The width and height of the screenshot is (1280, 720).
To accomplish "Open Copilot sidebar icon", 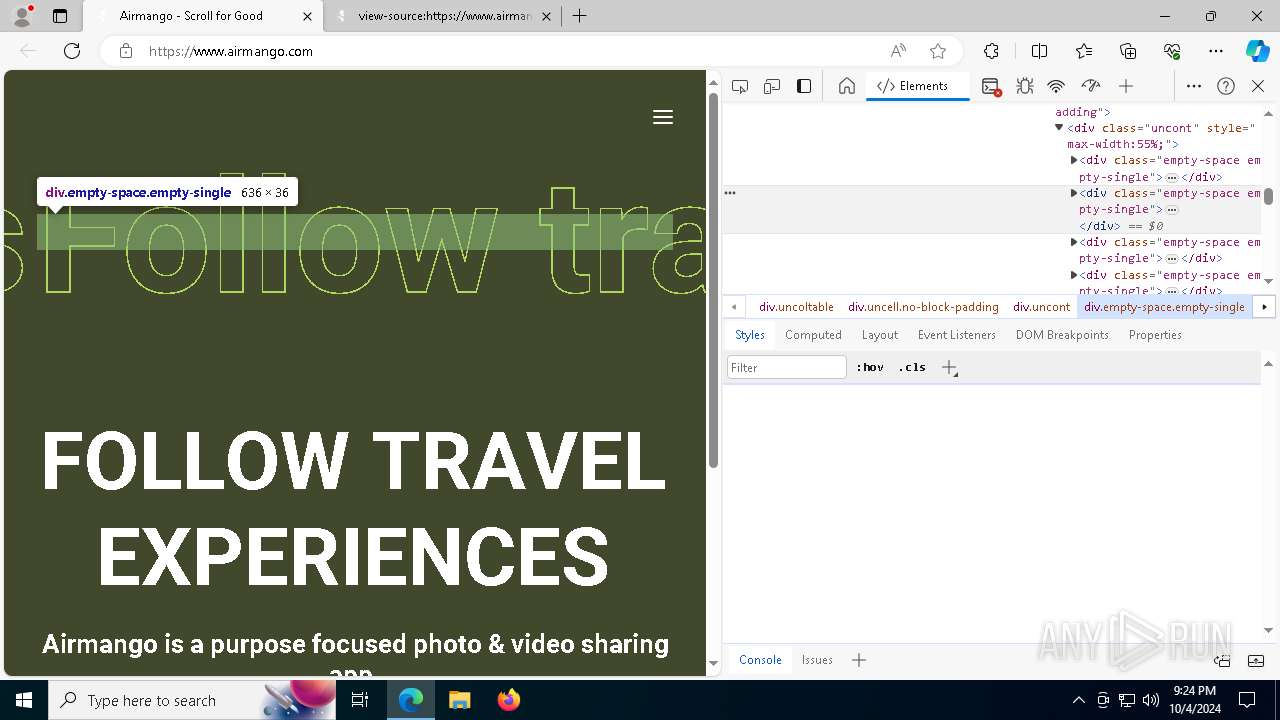I will [1257, 51].
